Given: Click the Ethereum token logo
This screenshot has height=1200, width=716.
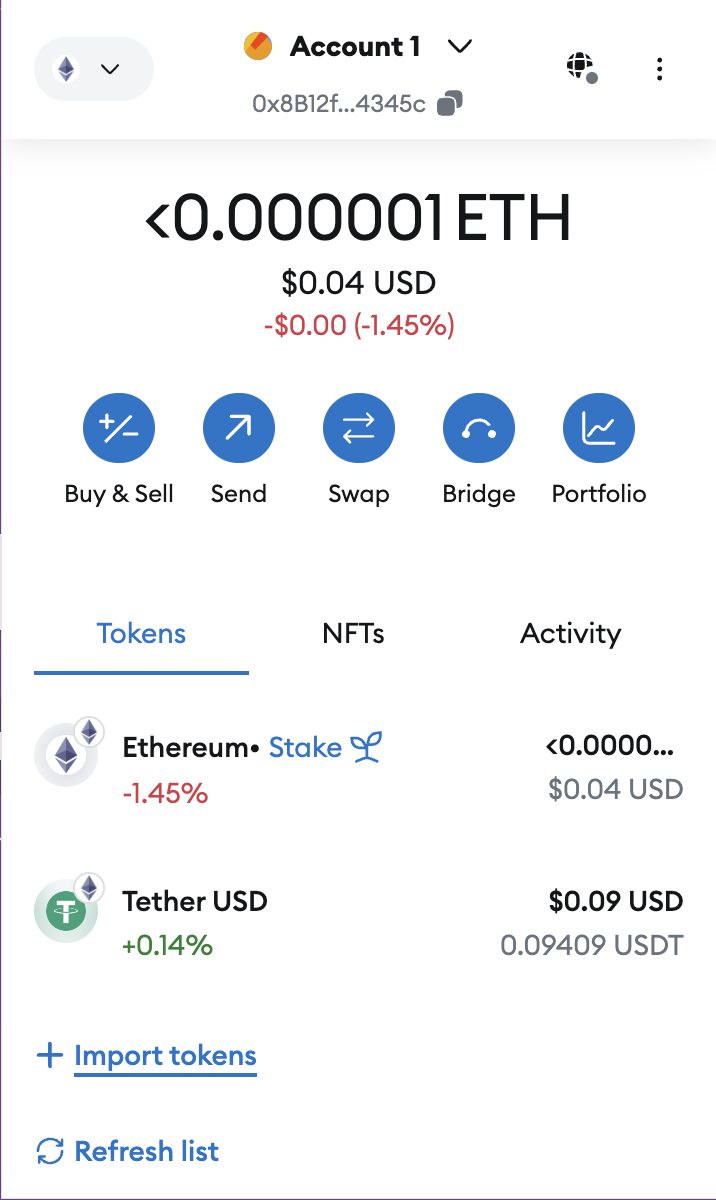Looking at the screenshot, I should tap(66, 755).
